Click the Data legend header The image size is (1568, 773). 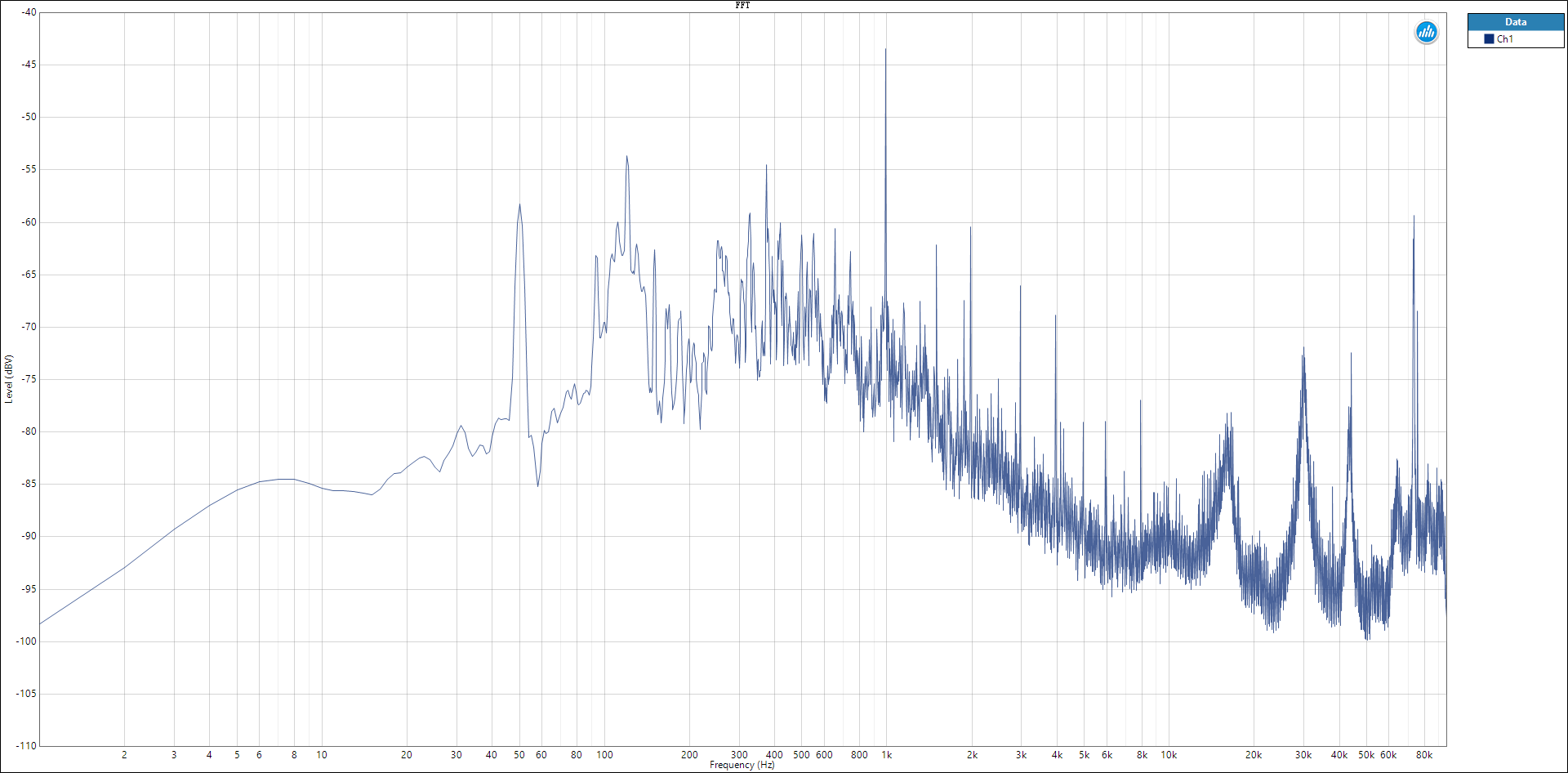point(1515,22)
